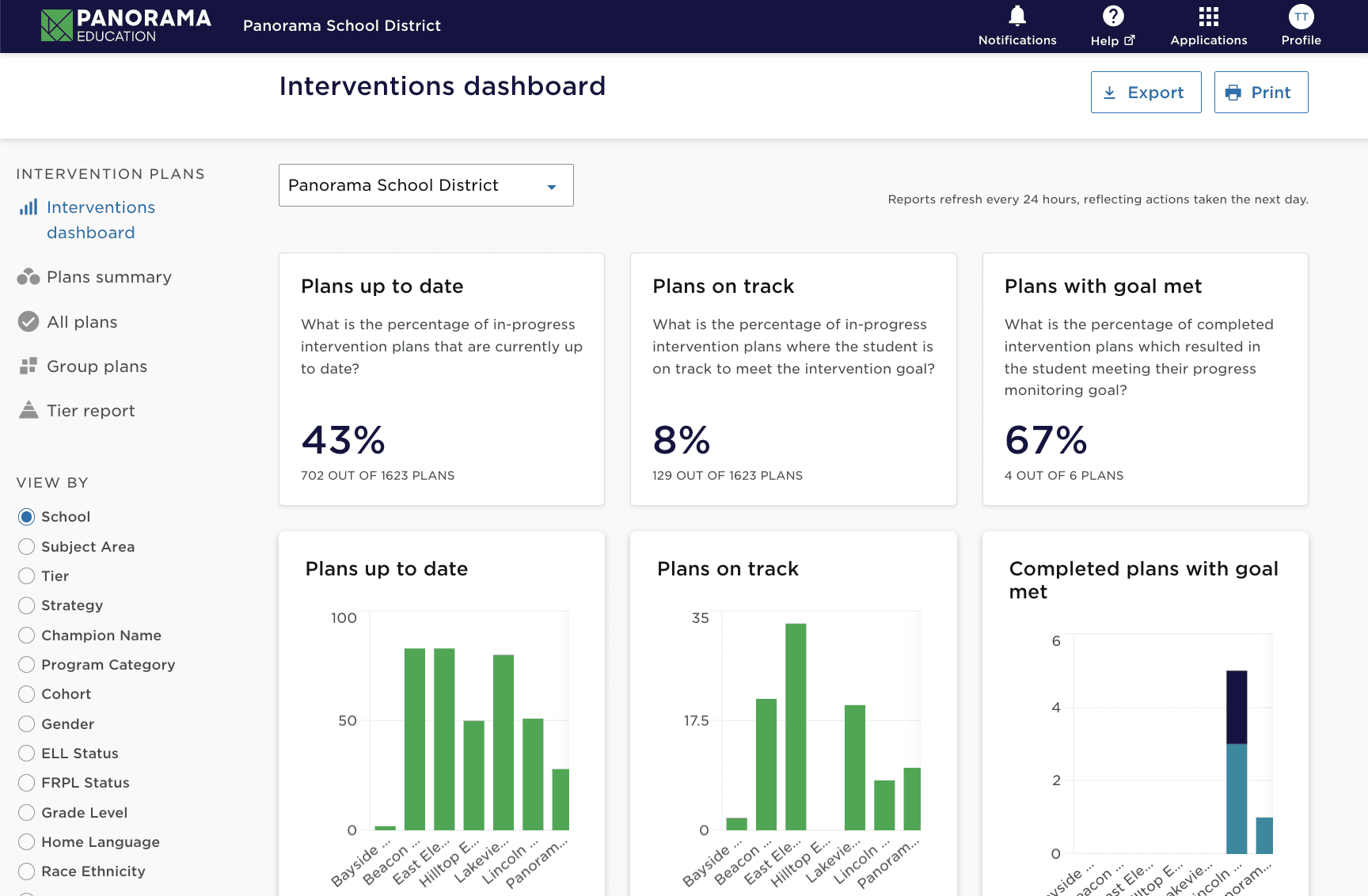Click the 67% value in Plans with goal met
The height and width of the screenshot is (896, 1368).
click(x=1047, y=440)
